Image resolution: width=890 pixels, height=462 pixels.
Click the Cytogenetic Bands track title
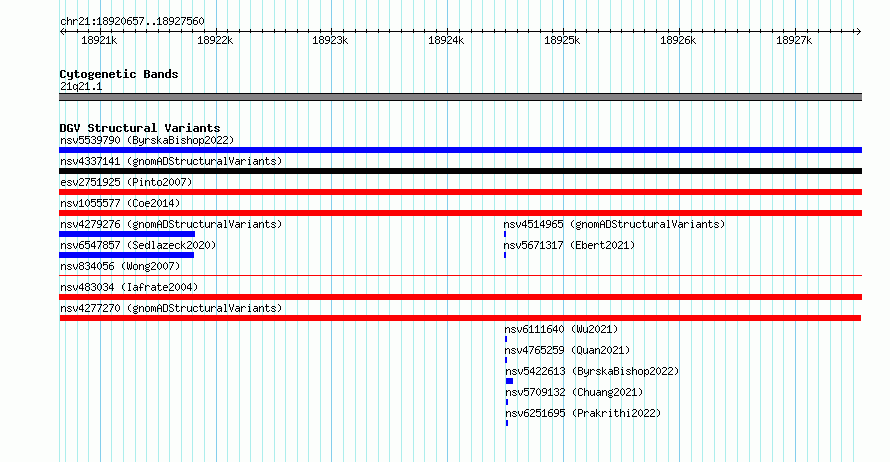coord(119,74)
